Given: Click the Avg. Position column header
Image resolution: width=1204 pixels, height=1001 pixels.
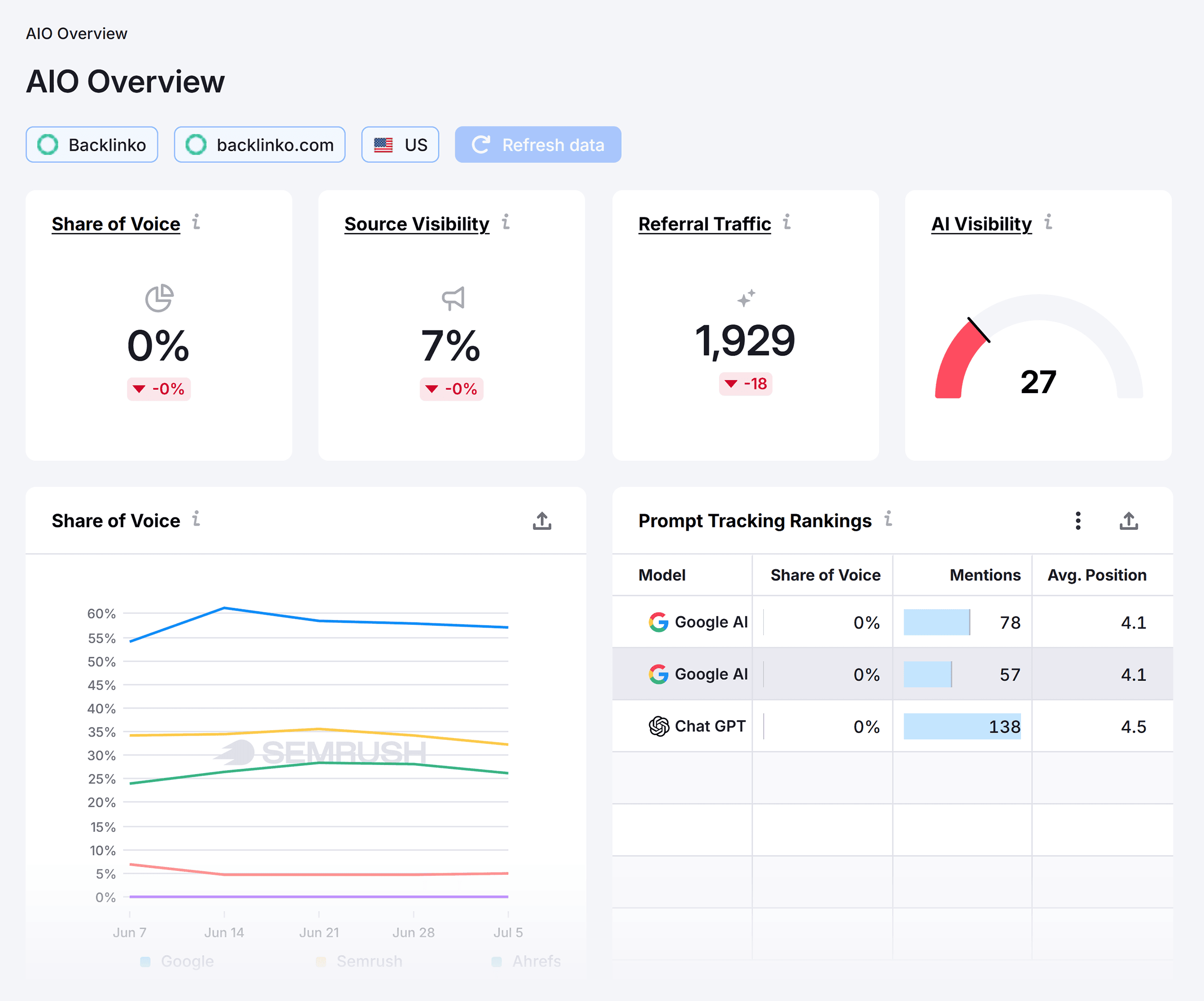Looking at the screenshot, I should tap(1097, 575).
